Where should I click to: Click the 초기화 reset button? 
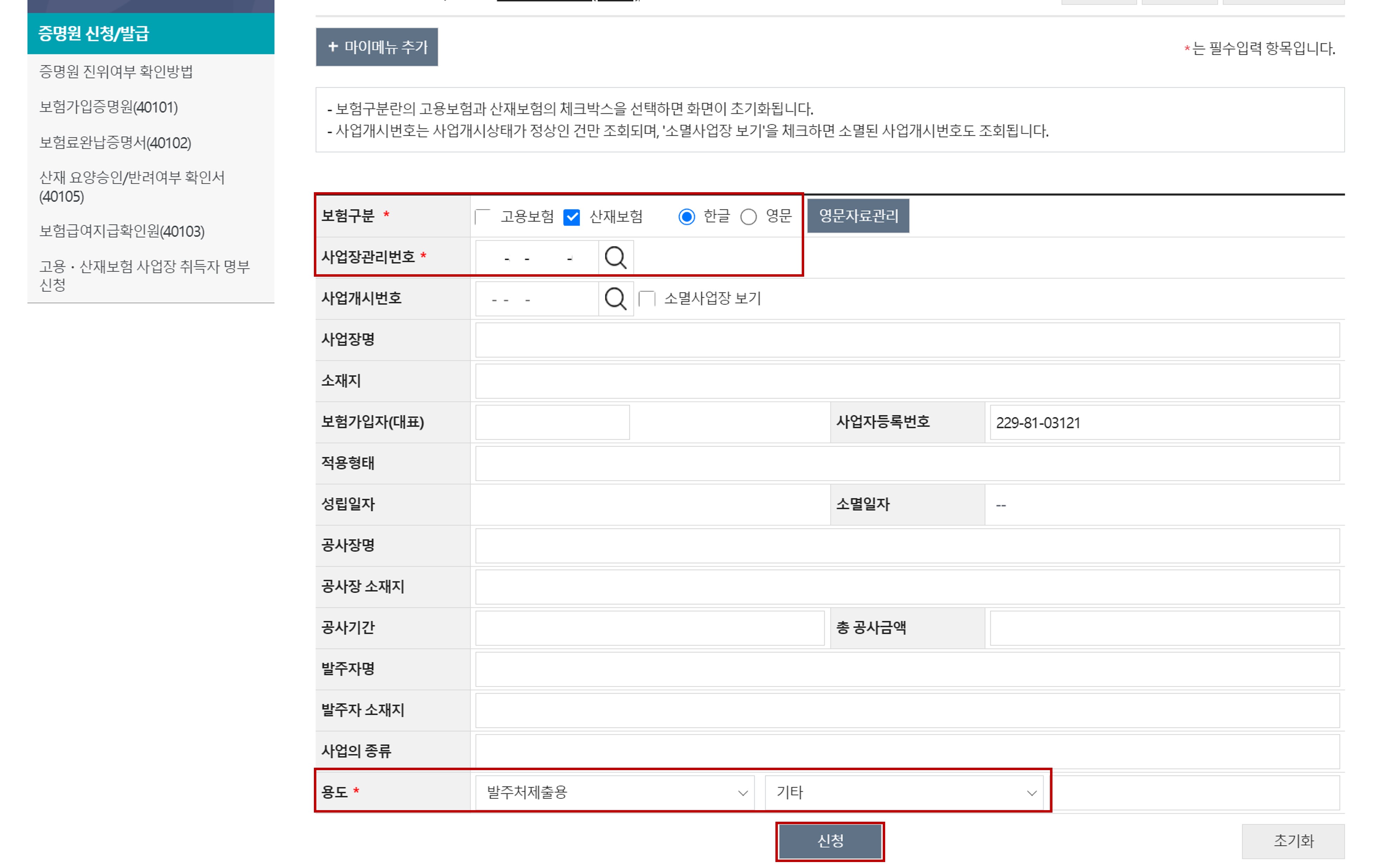tap(1293, 841)
